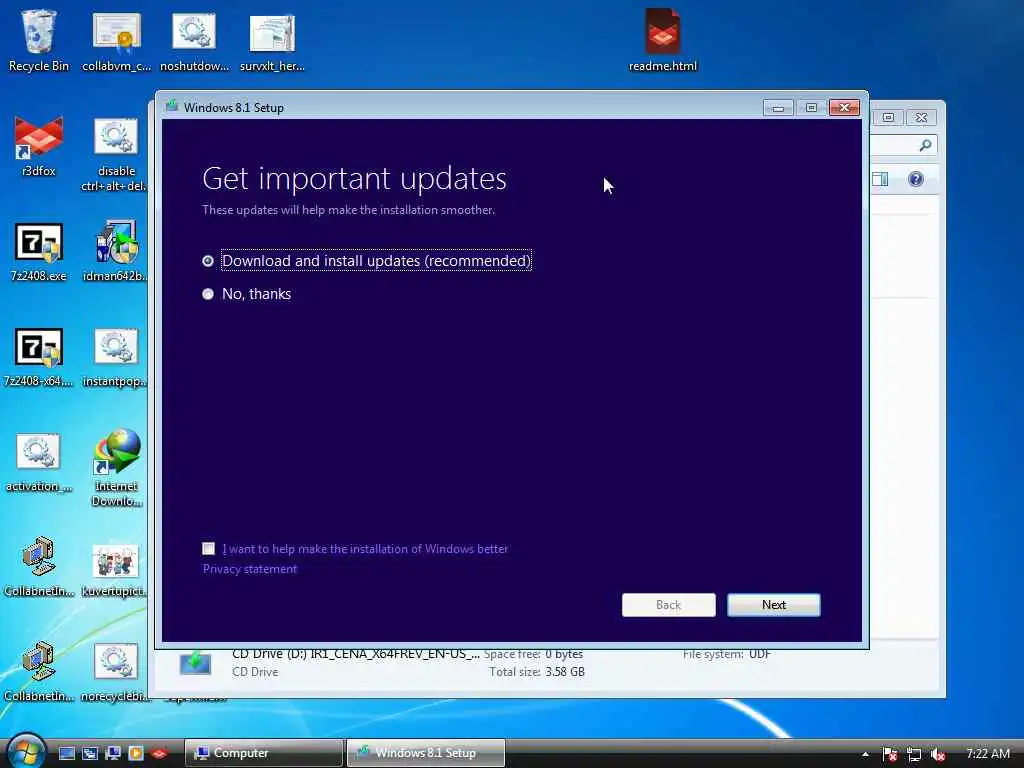Click Windows 8.1 Setup taskbar button
This screenshot has width=1024, height=768.
426,753
